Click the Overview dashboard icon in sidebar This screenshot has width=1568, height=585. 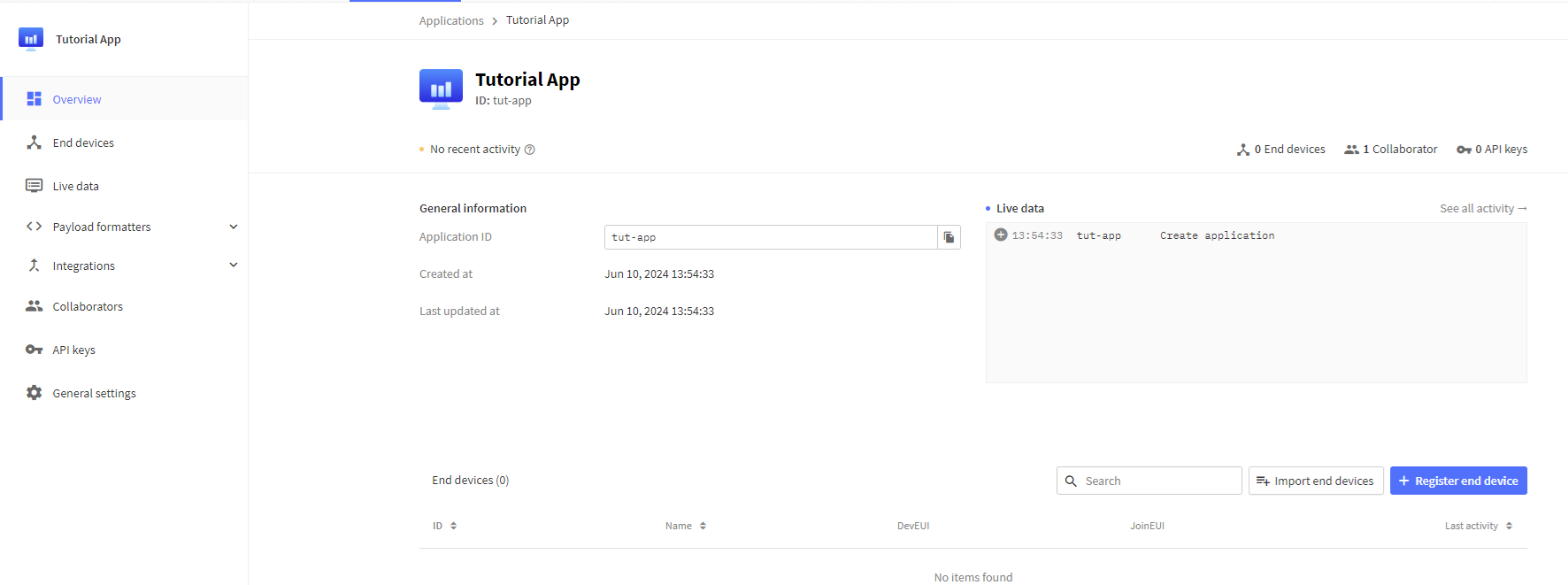pos(34,99)
